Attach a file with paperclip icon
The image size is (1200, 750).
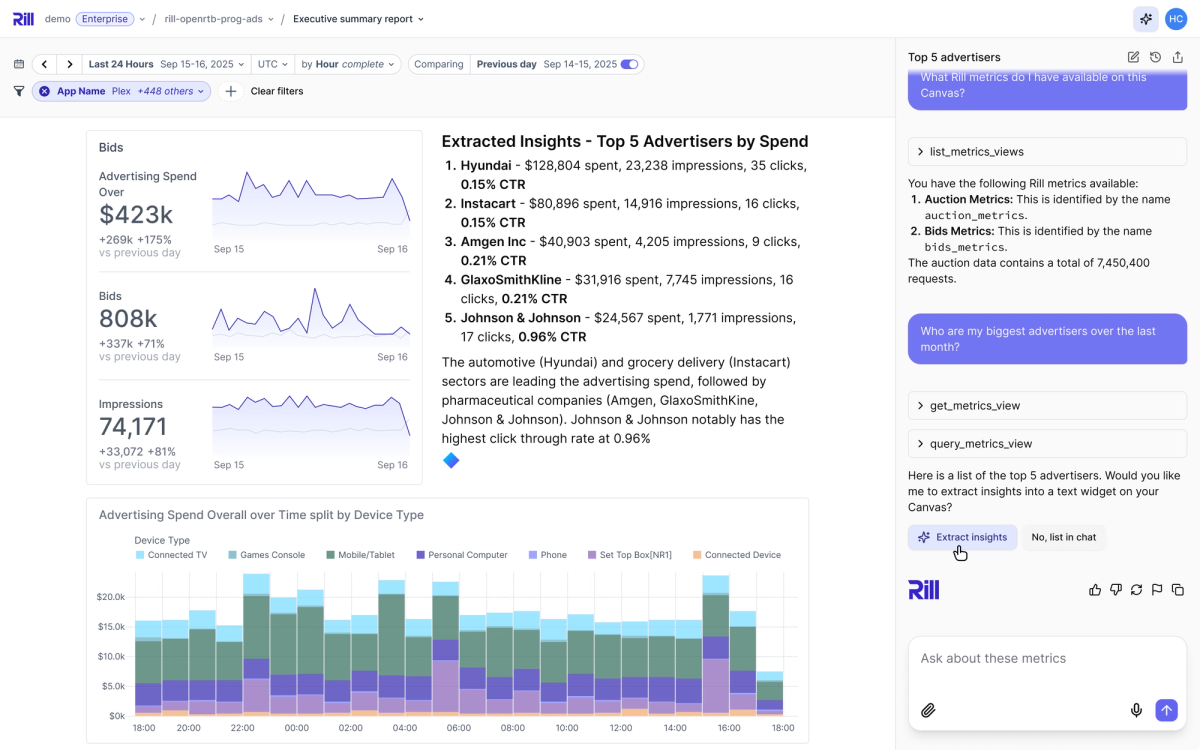click(x=928, y=710)
